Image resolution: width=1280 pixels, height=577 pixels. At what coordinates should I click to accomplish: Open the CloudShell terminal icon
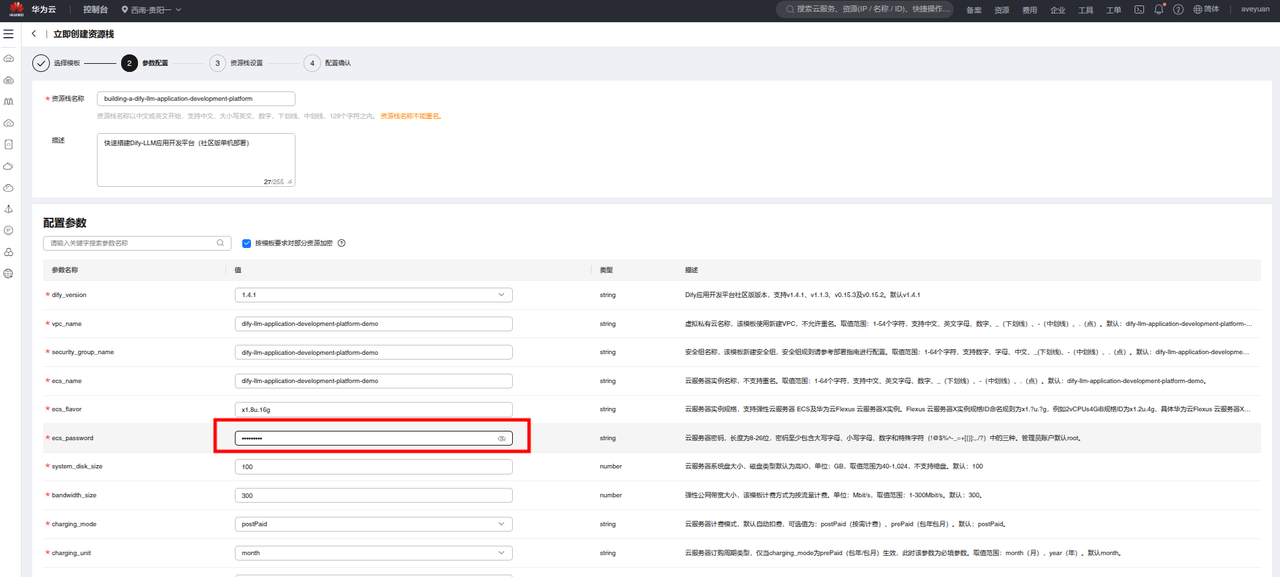(1139, 9)
